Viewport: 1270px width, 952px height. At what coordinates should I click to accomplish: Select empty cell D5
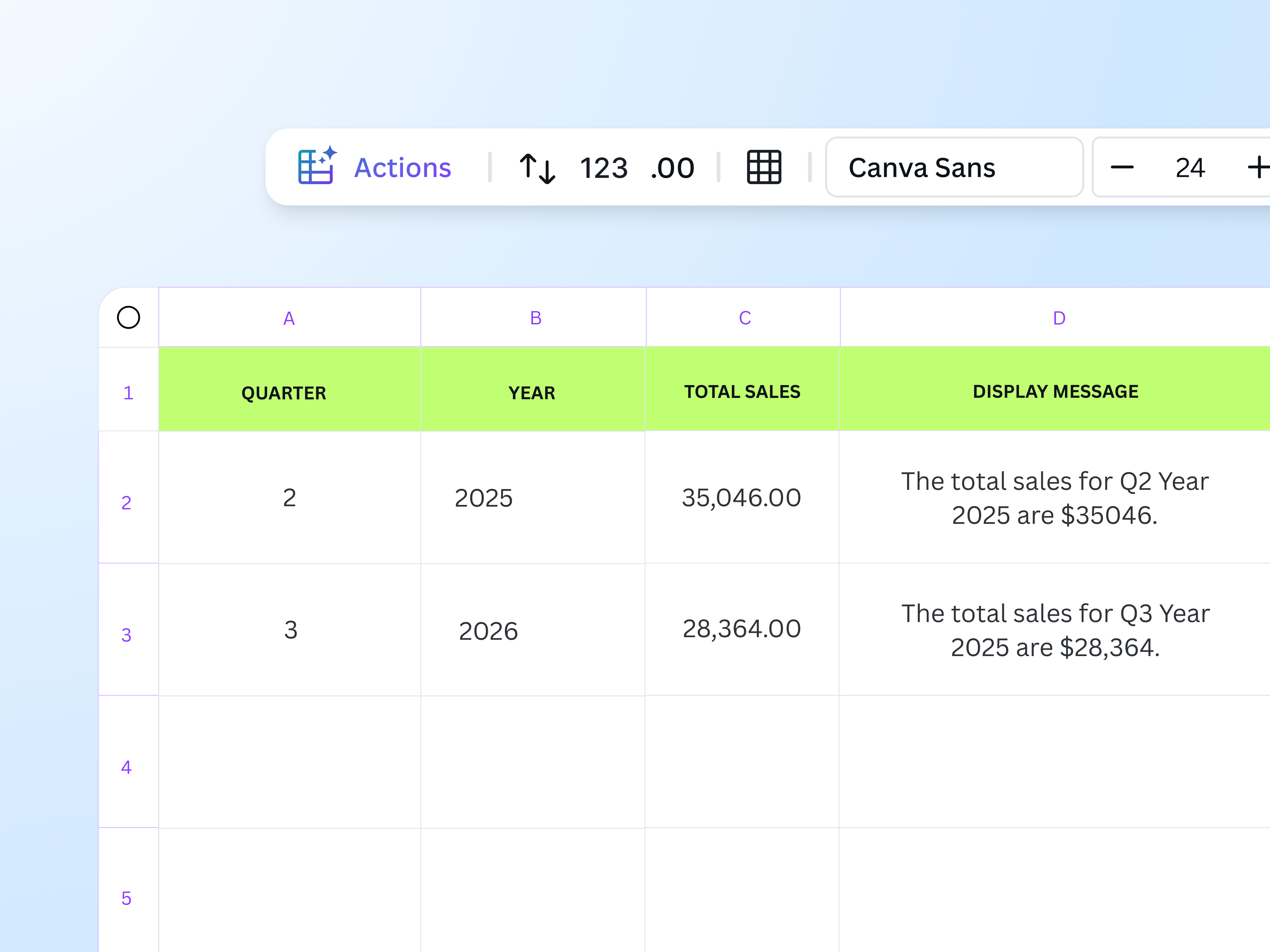tap(1055, 890)
